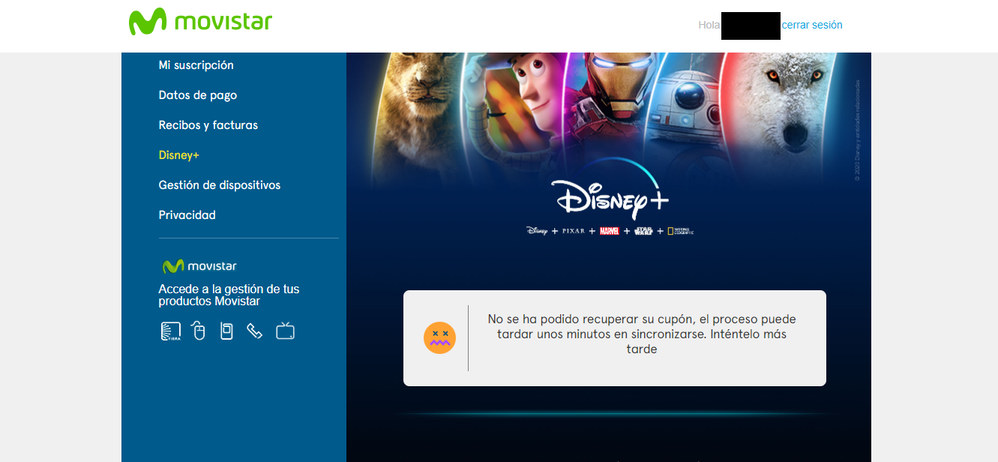Go to Datos de pago
Viewport: 998px width, 462px height.
coord(198,95)
